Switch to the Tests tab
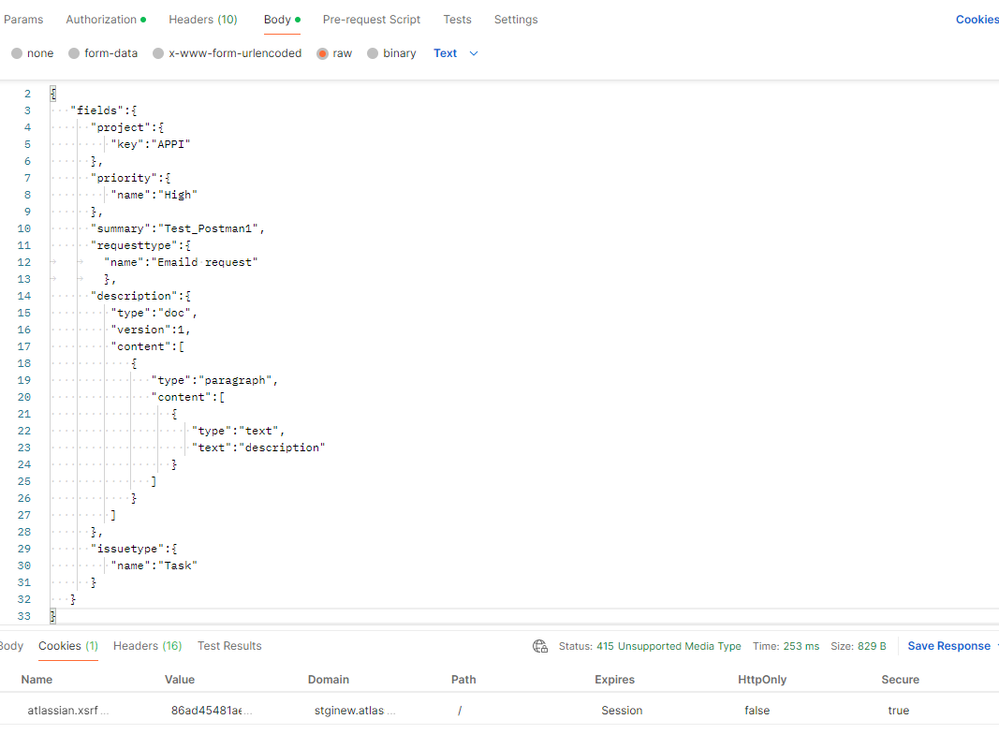 (x=457, y=19)
